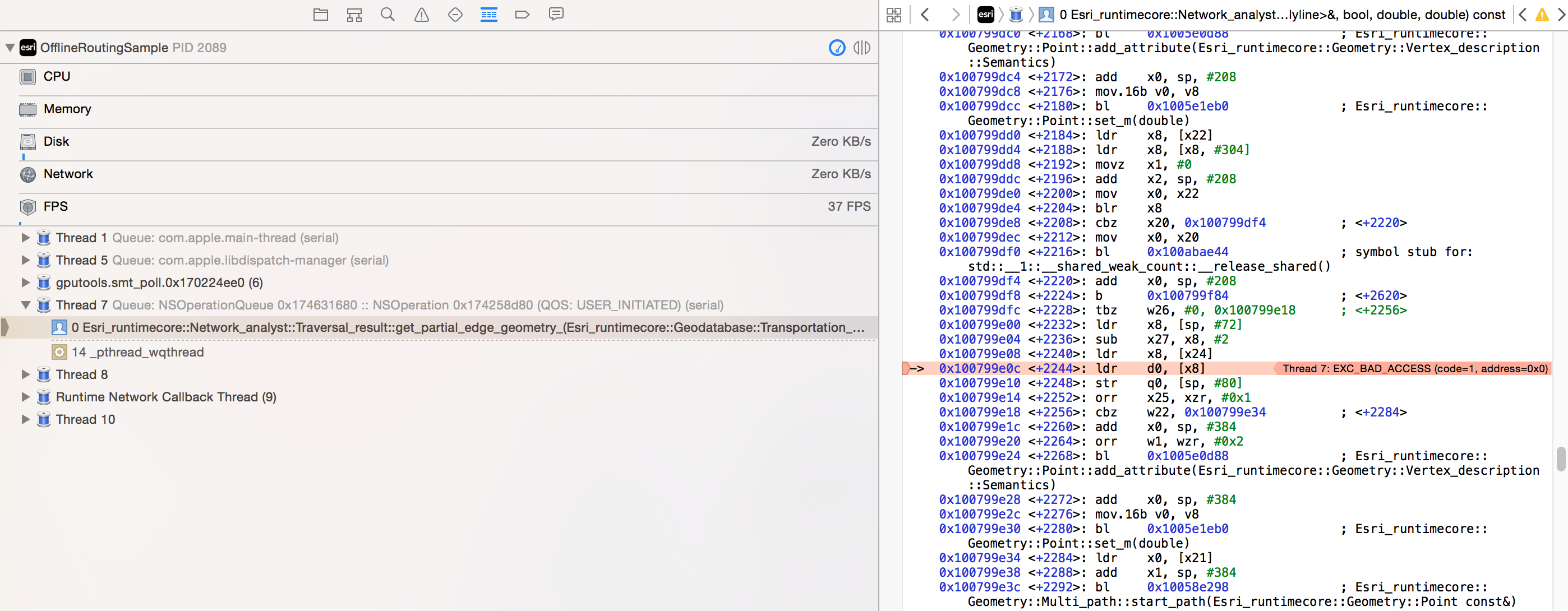Click the gear icon on frame 14
The width and height of the screenshot is (1568, 611).
[x=59, y=353]
